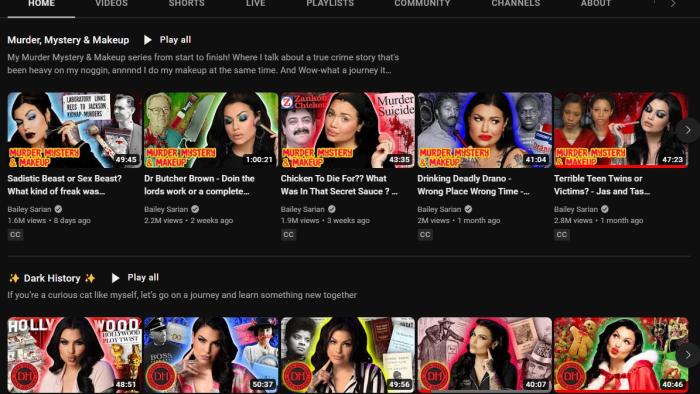Open the Dark History thumbnail lasting 50:37
Viewport: 700px width, 394px height.
tap(211, 355)
